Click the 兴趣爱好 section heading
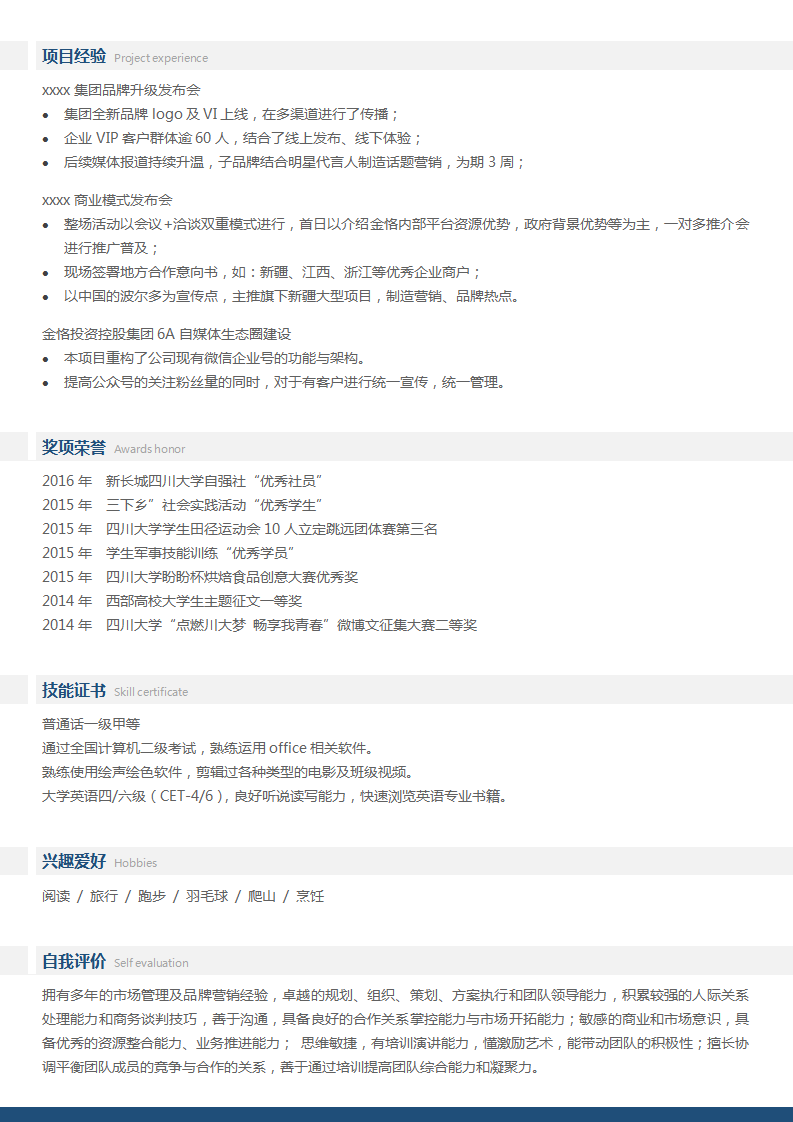Image resolution: width=793 pixels, height=1122 pixels. pos(73,861)
